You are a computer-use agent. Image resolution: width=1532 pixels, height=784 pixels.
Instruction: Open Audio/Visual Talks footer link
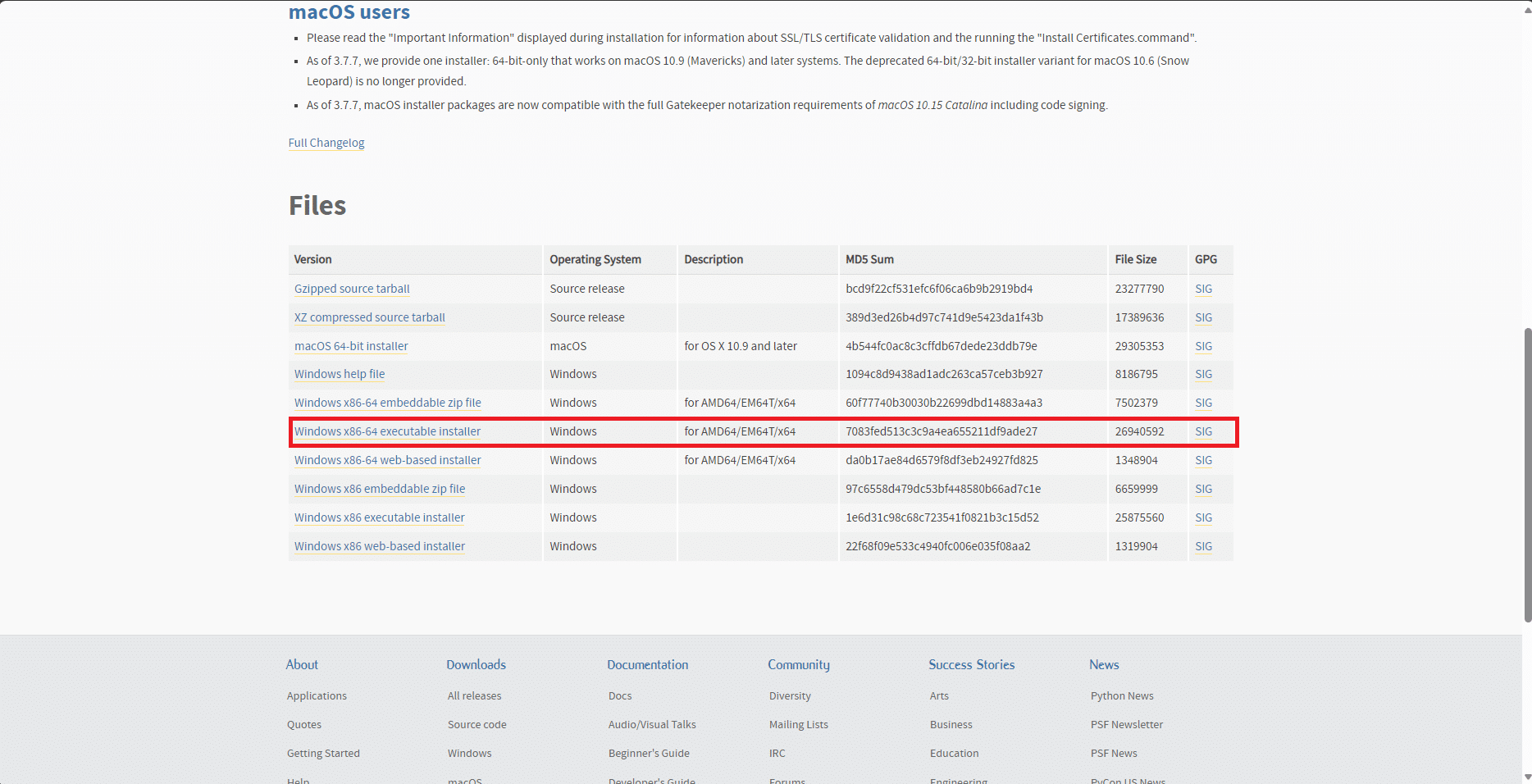point(652,724)
